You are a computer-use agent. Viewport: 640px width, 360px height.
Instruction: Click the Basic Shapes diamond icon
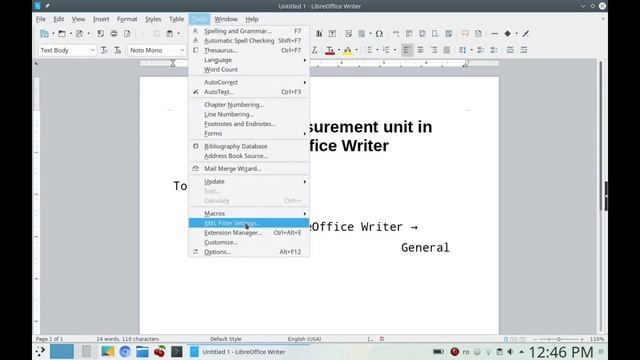tap(507, 34)
